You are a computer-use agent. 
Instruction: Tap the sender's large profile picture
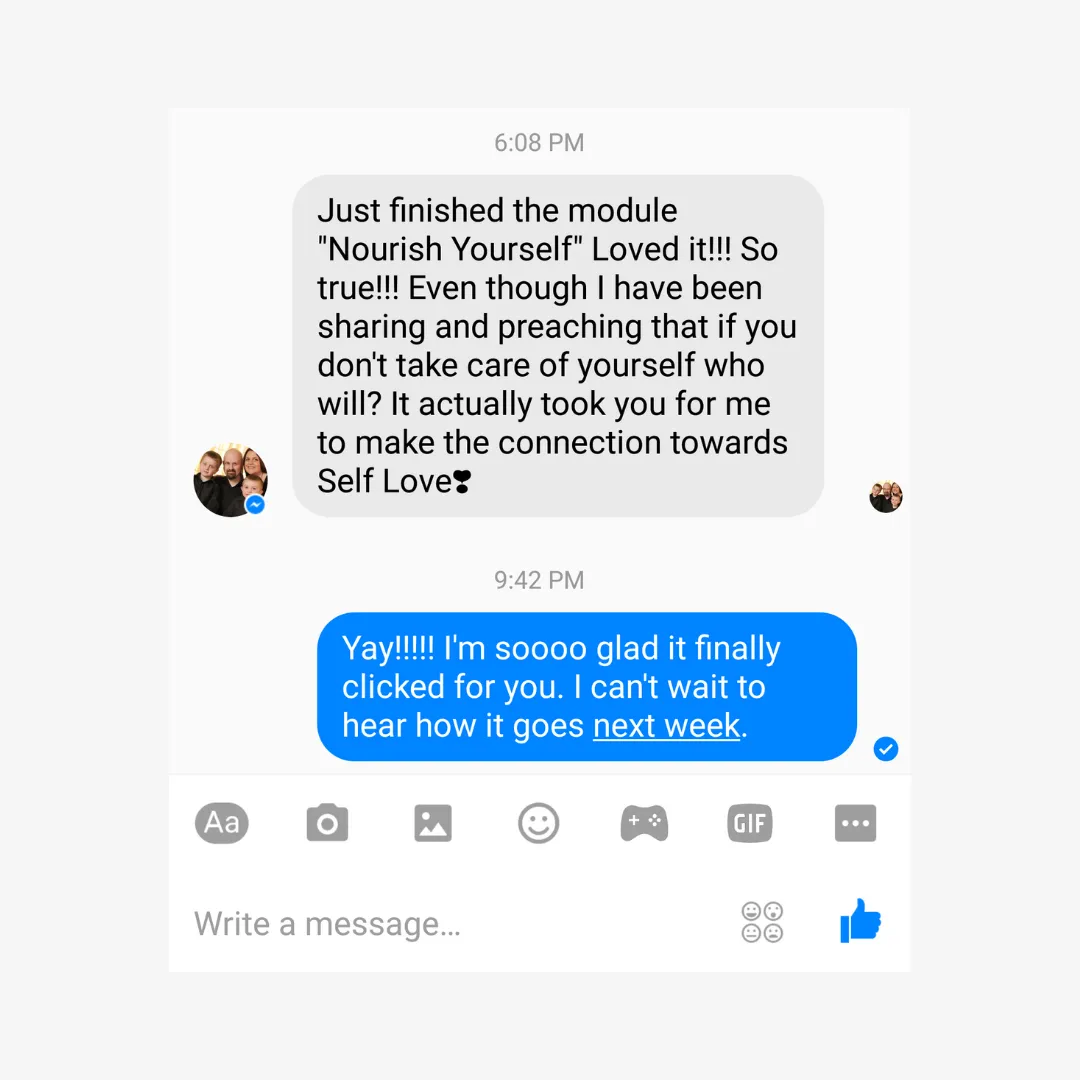[230, 480]
